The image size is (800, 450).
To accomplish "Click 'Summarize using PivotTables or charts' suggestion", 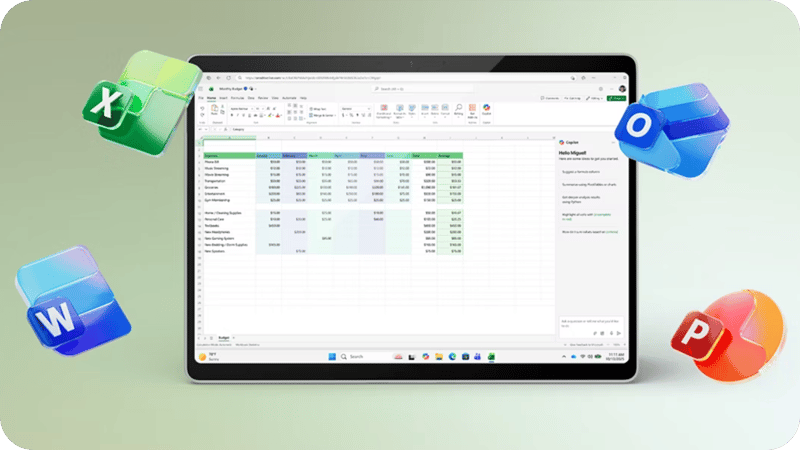I will [589, 184].
